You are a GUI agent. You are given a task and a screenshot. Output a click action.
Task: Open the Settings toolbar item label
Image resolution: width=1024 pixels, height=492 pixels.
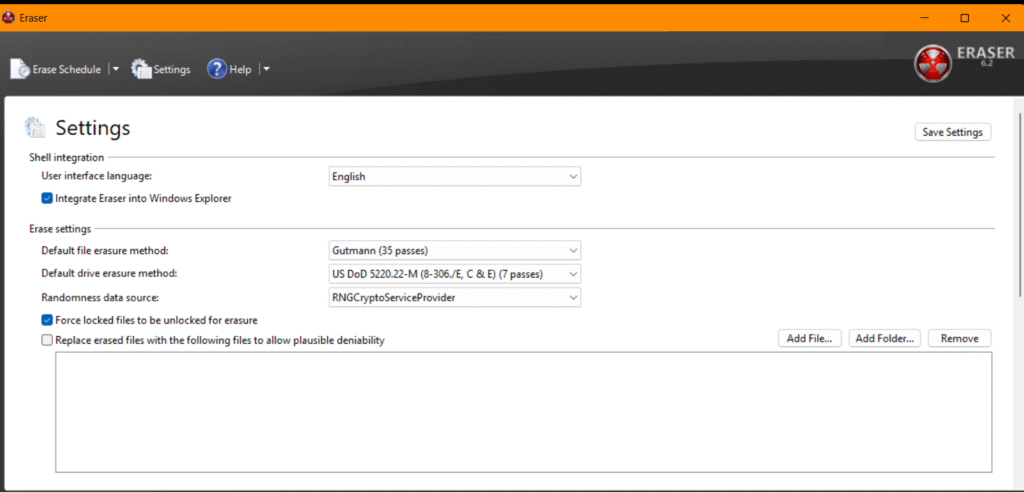[x=172, y=69]
